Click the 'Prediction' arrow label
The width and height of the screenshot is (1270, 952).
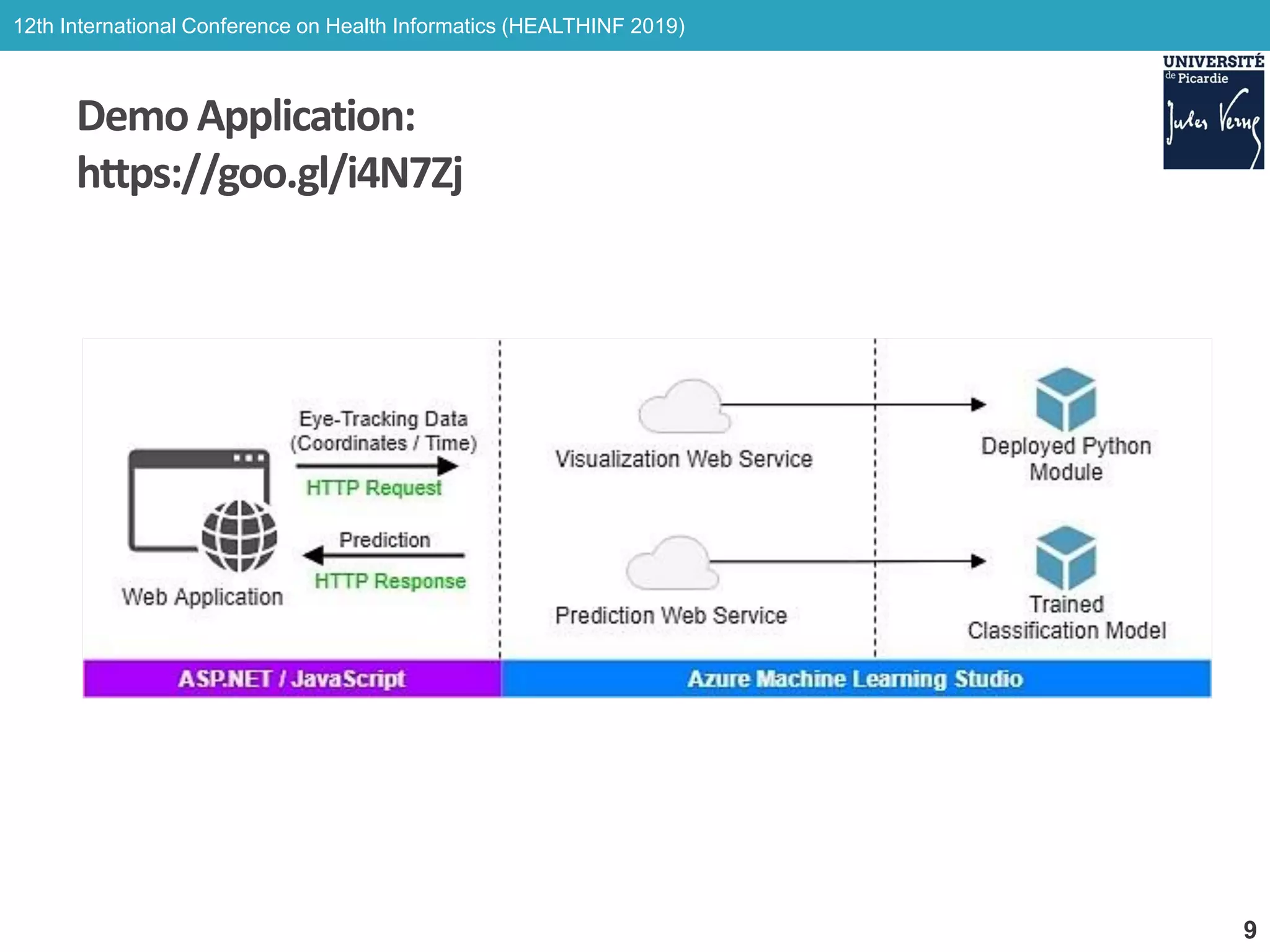(x=384, y=540)
